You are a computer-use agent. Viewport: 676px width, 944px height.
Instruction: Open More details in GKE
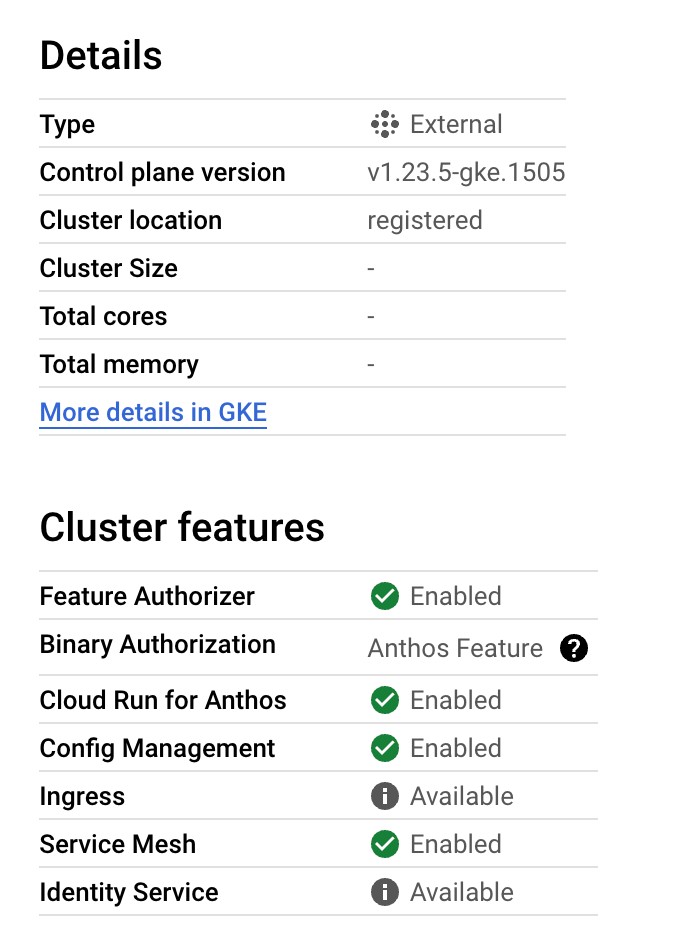[x=152, y=412]
